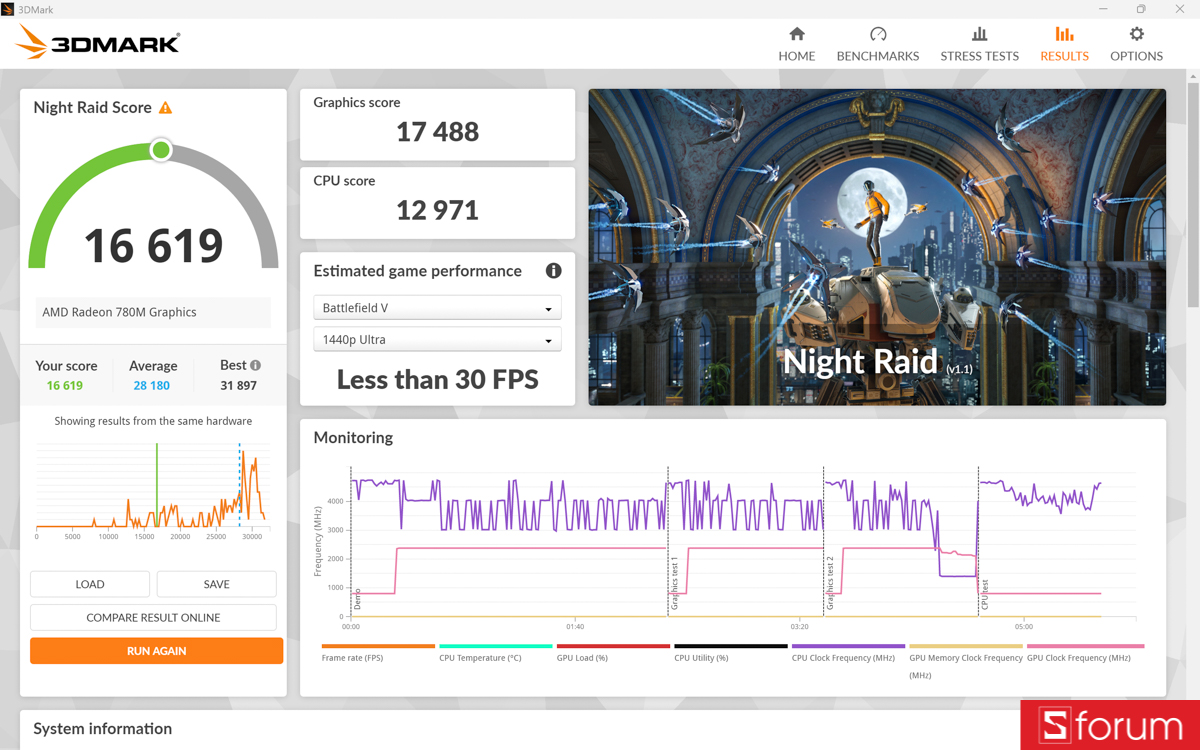Image resolution: width=1200 pixels, height=750 pixels.
Task: Go to the Benchmarks tab
Action: pyautogui.click(x=877, y=44)
